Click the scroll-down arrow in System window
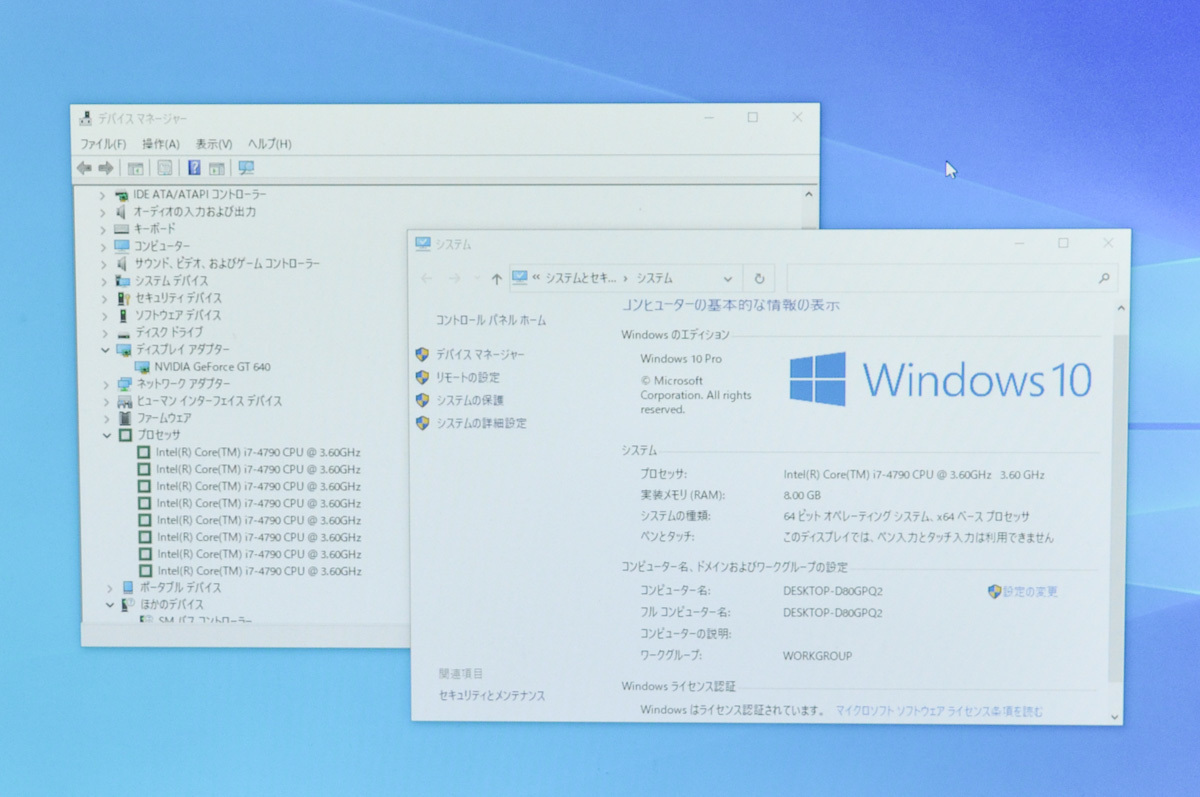This screenshot has height=797, width=1200. (x=1115, y=716)
